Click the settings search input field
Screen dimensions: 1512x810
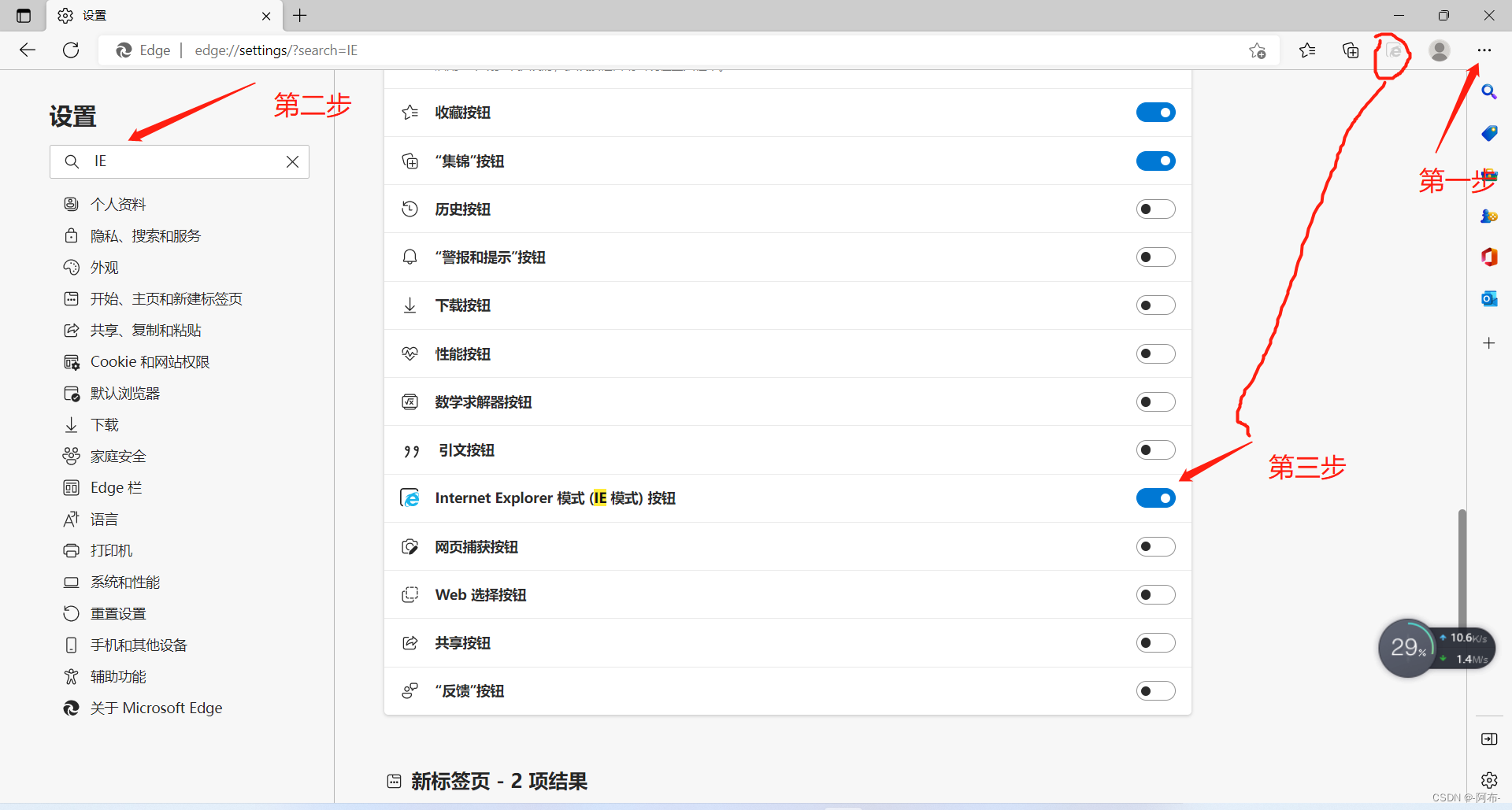point(180,161)
